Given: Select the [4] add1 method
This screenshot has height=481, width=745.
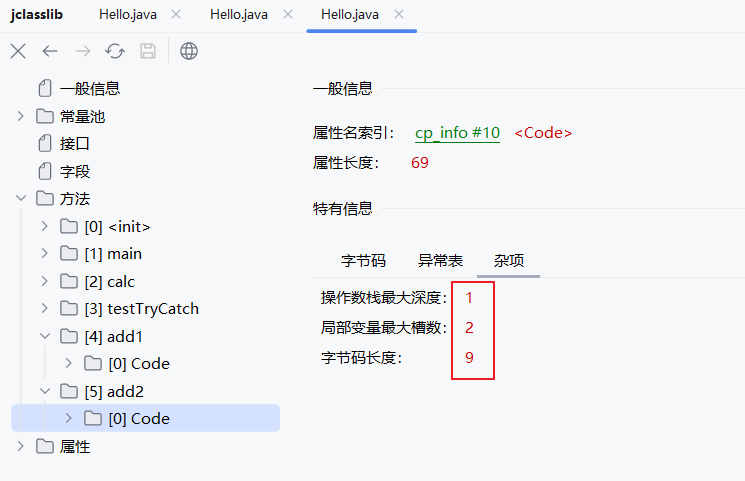Looking at the screenshot, I should (114, 337).
